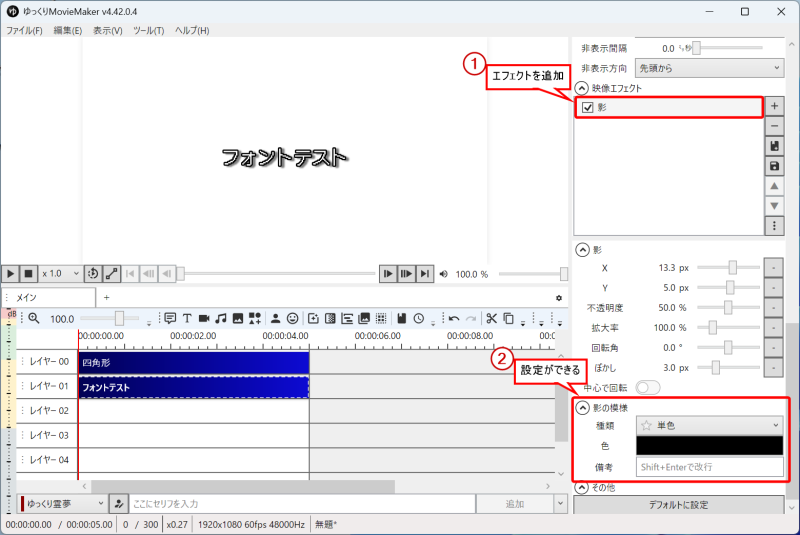Viewport: 800px width, 535px height.
Task: Remove the selected effect with the minus button
Action: [774, 125]
